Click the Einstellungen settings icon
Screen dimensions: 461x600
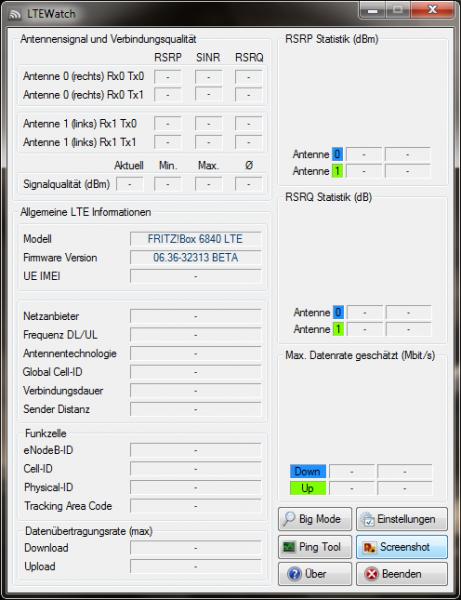pos(368,519)
